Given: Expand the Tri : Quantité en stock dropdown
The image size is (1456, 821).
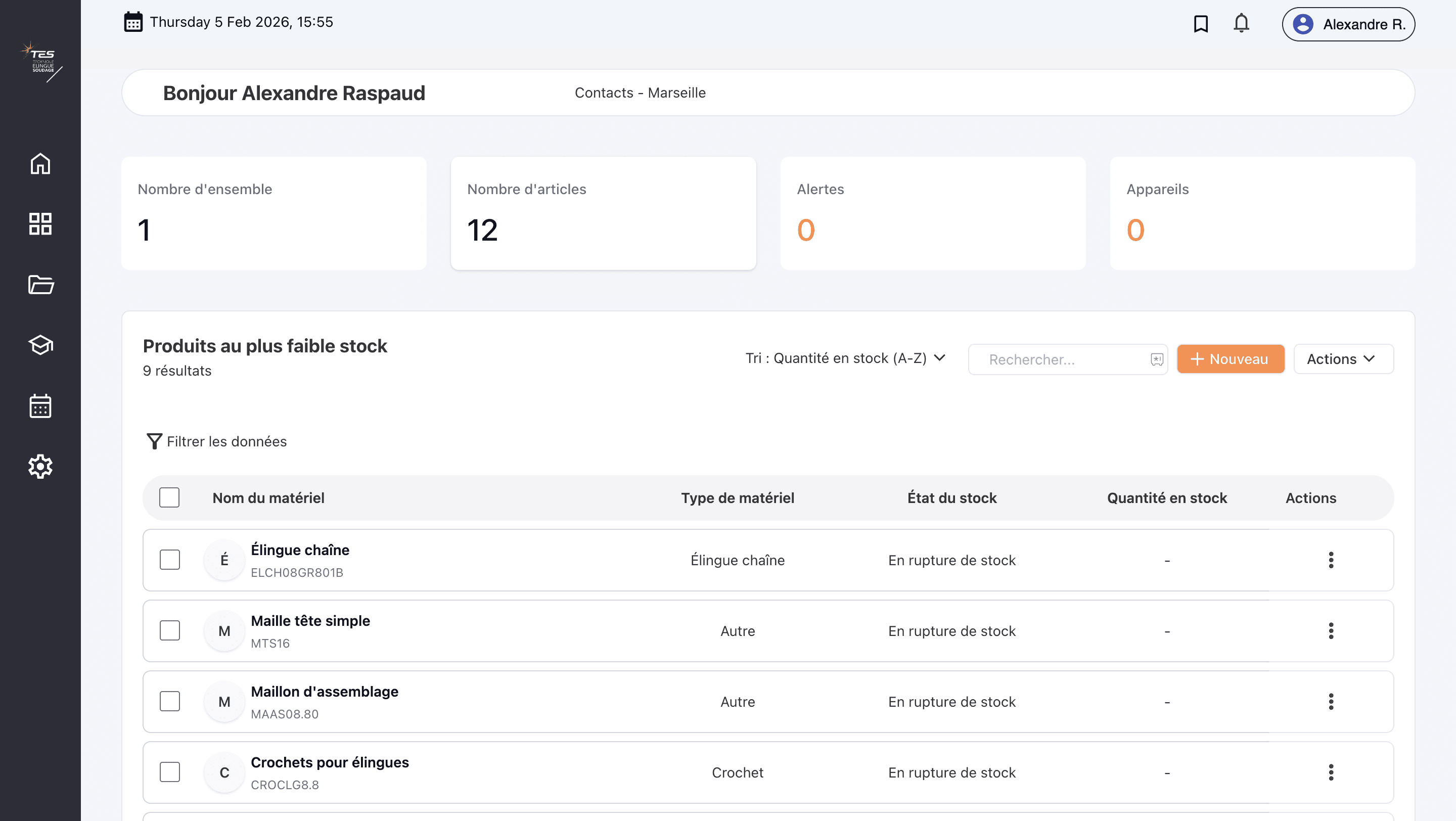Looking at the screenshot, I should coord(845,358).
